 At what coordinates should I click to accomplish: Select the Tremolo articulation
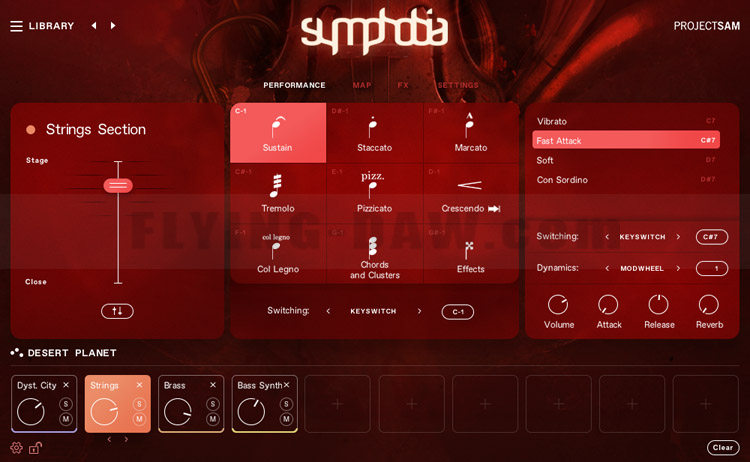click(278, 193)
